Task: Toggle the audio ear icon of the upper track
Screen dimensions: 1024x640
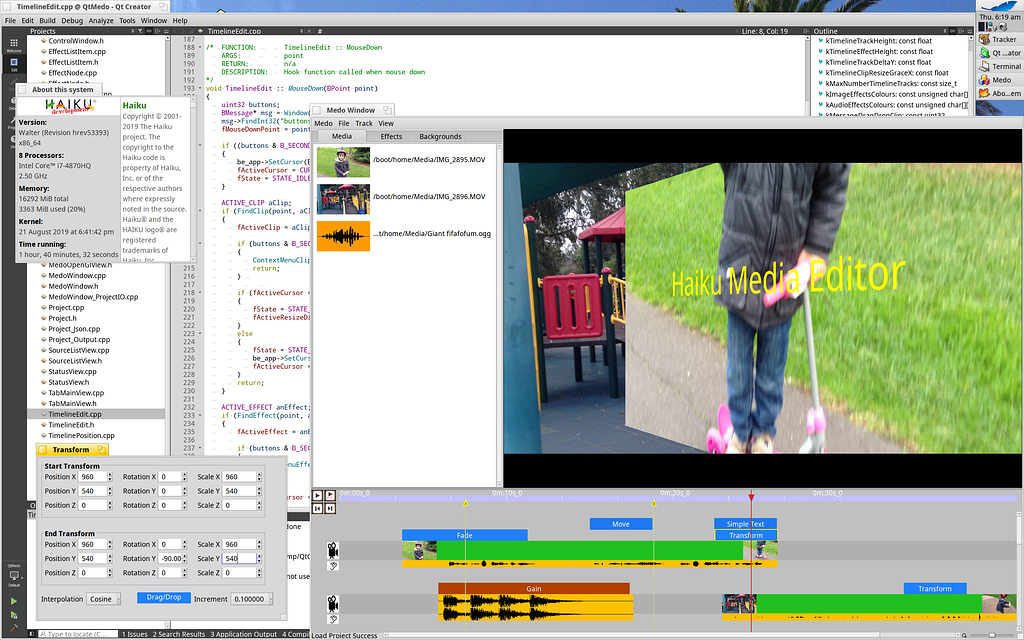Action: 333,566
